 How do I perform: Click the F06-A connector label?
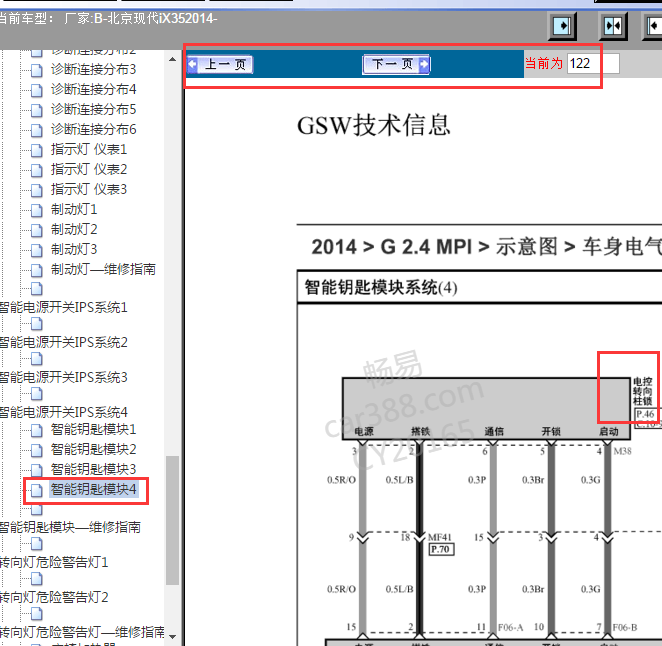point(510,628)
